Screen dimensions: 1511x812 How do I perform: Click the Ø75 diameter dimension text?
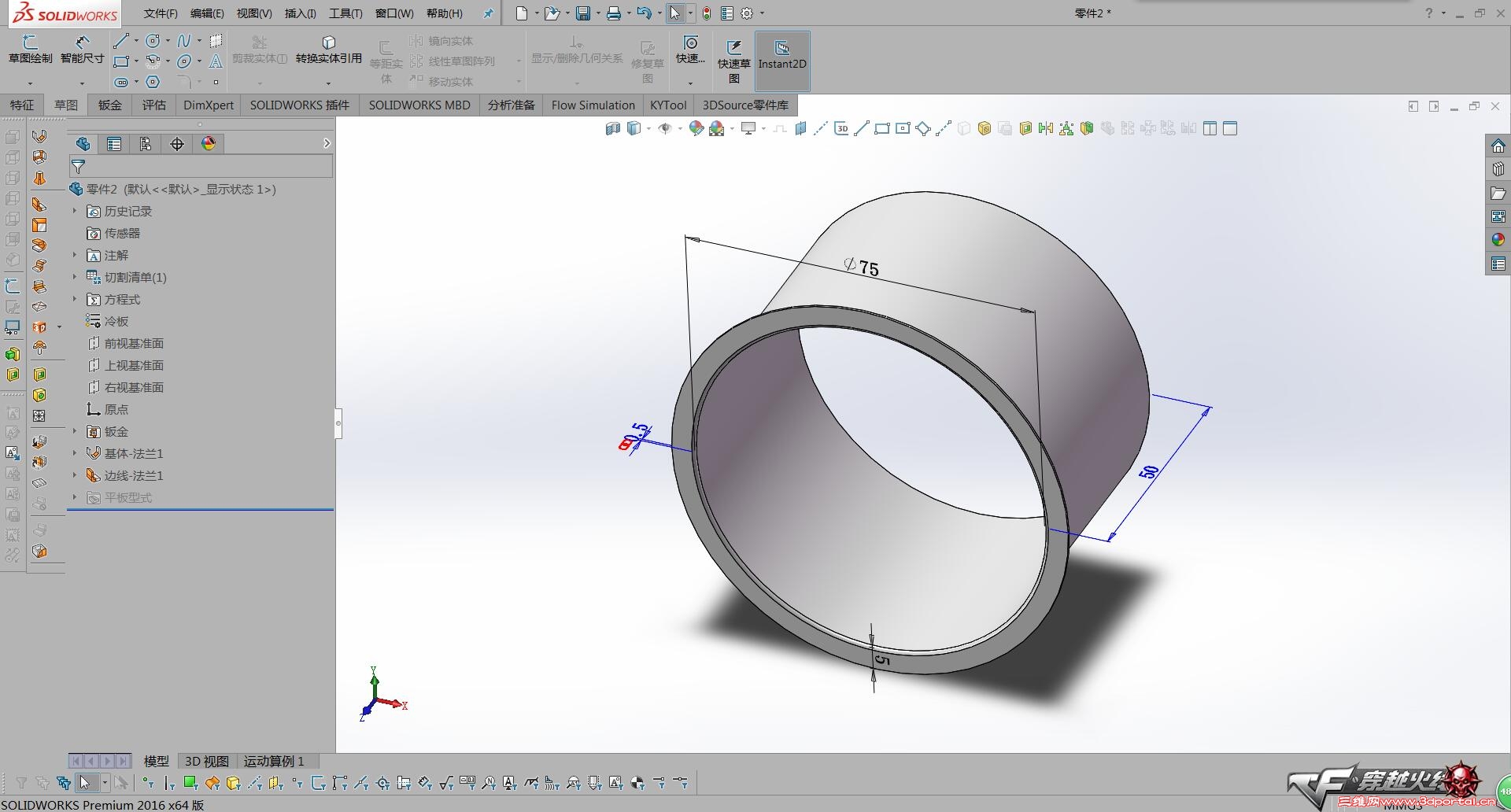(x=861, y=267)
